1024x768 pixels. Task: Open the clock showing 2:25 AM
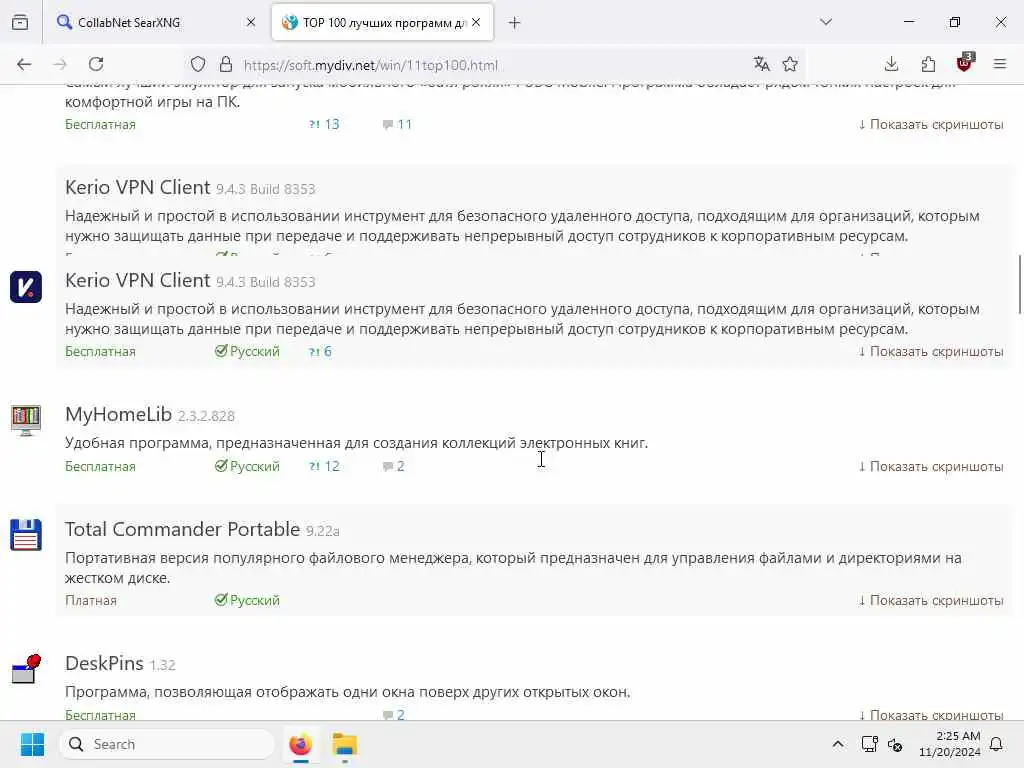[950, 744]
